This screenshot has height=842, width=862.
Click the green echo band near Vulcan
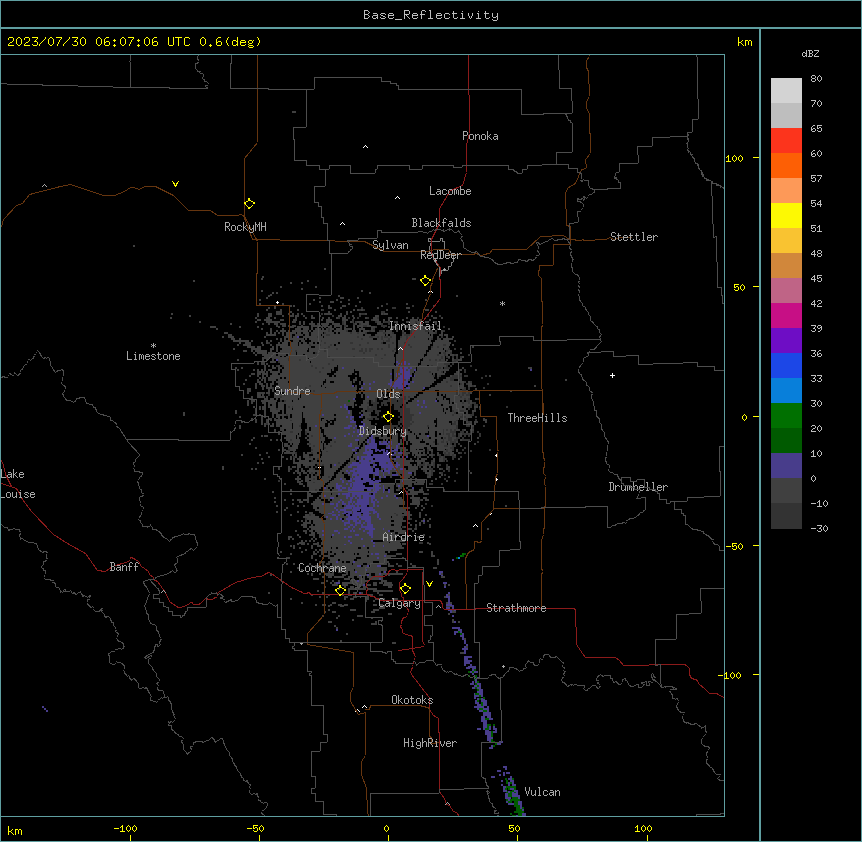512,791
